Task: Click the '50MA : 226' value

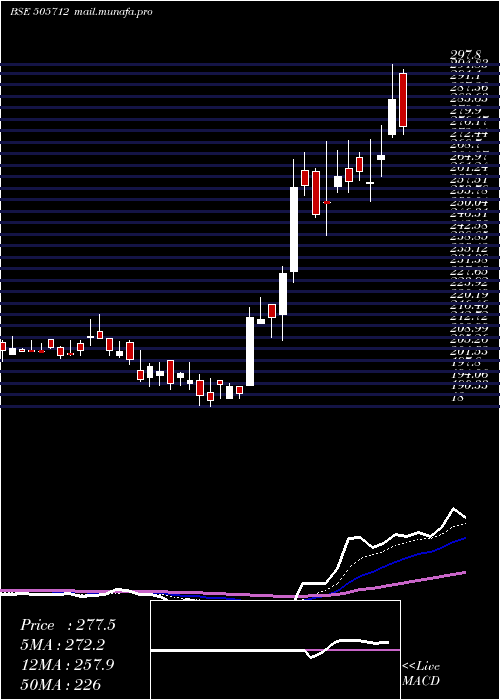Action: [60, 684]
